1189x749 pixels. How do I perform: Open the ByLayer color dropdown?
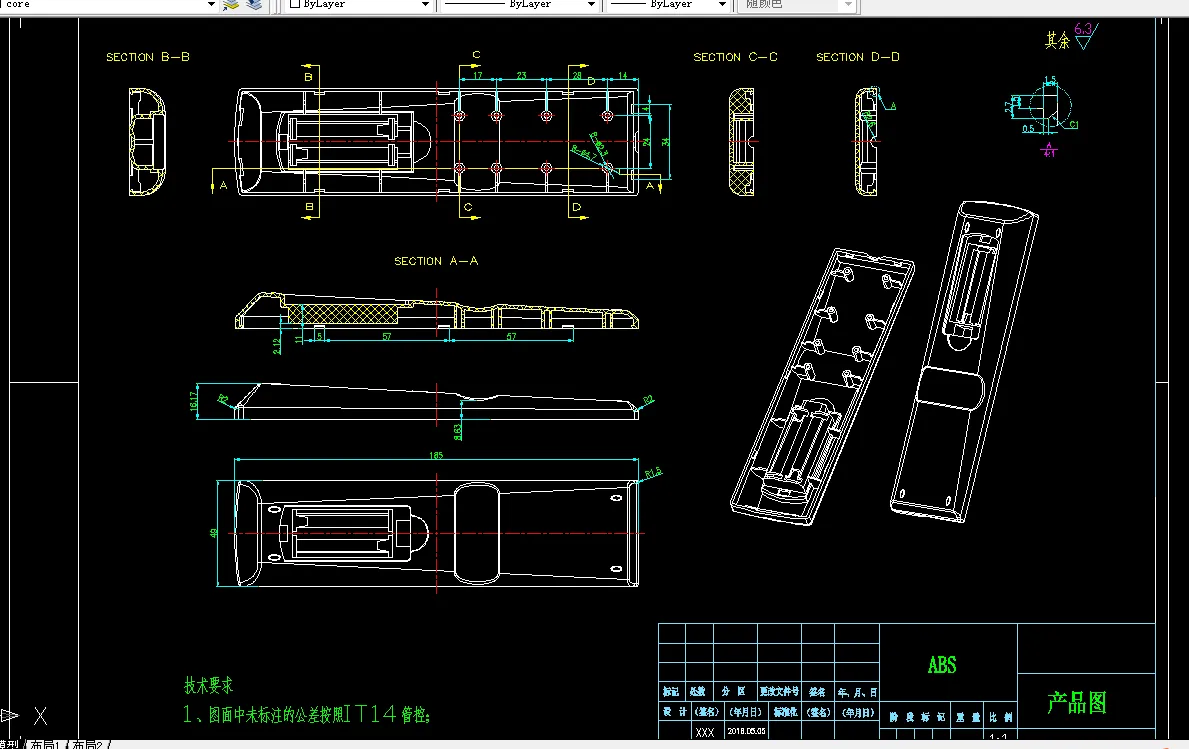point(425,5)
